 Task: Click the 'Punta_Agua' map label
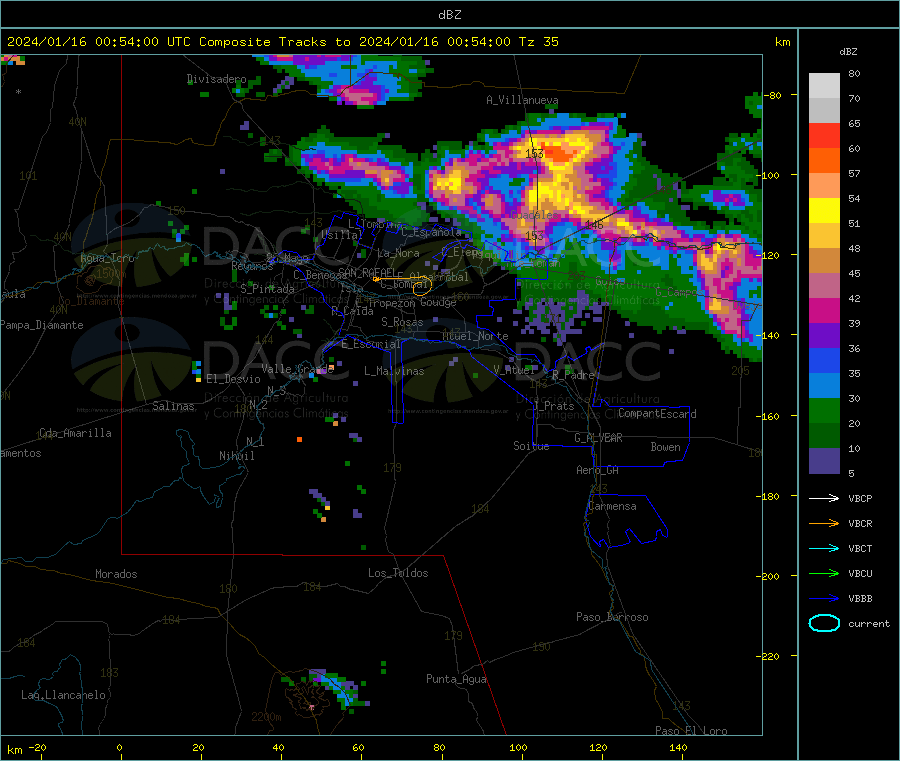pos(456,679)
